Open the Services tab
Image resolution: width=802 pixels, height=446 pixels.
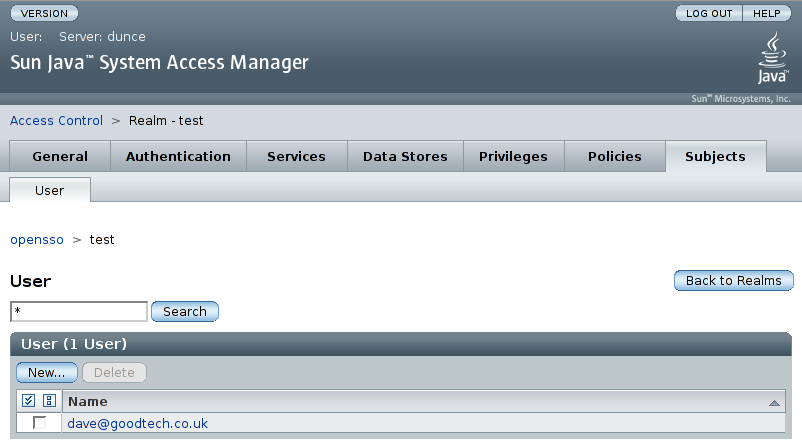(x=296, y=157)
